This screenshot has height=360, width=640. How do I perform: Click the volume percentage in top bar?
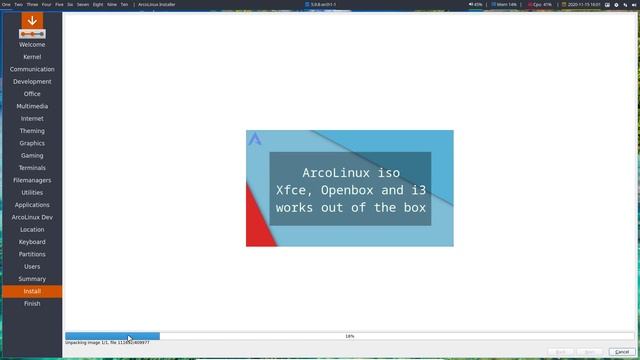478,4
